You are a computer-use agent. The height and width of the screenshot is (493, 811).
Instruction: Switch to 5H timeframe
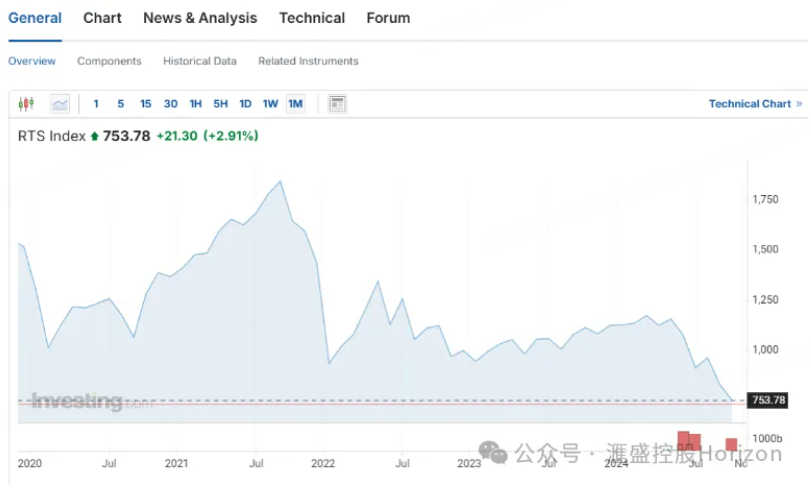pos(221,104)
